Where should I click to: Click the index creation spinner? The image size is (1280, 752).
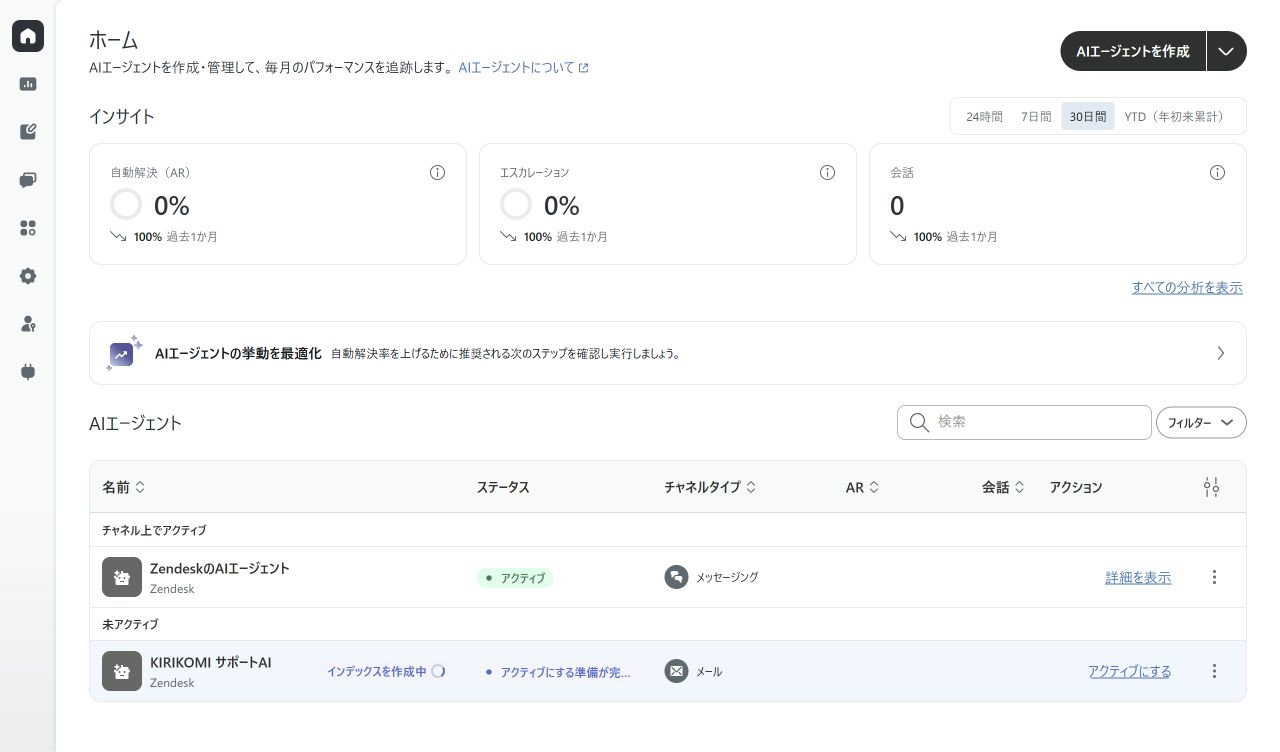pyautogui.click(x=438, y=671)
